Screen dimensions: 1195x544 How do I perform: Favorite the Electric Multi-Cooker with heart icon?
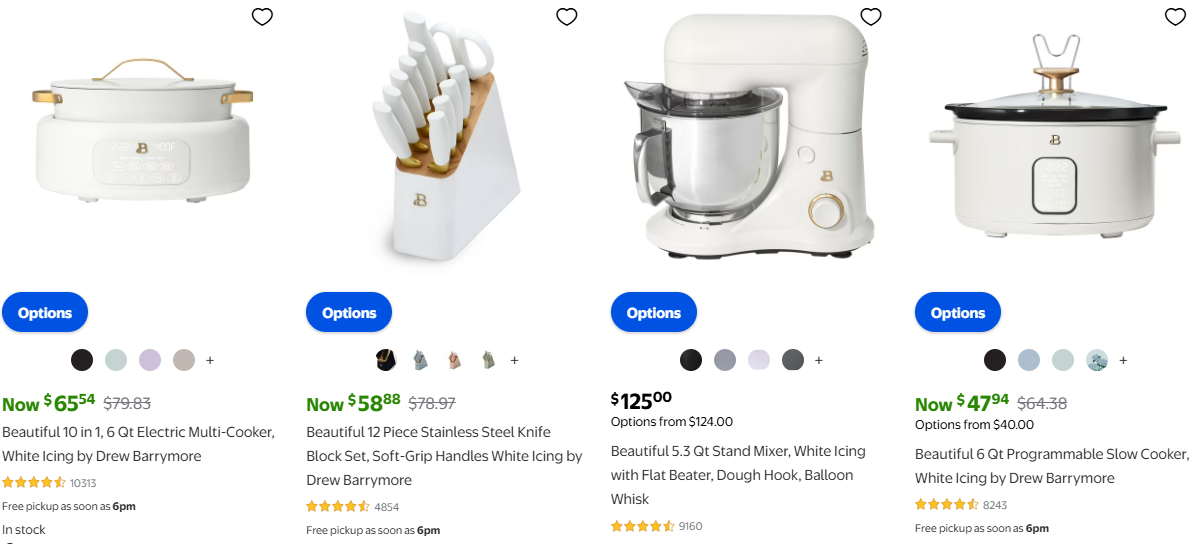point(262,17)
